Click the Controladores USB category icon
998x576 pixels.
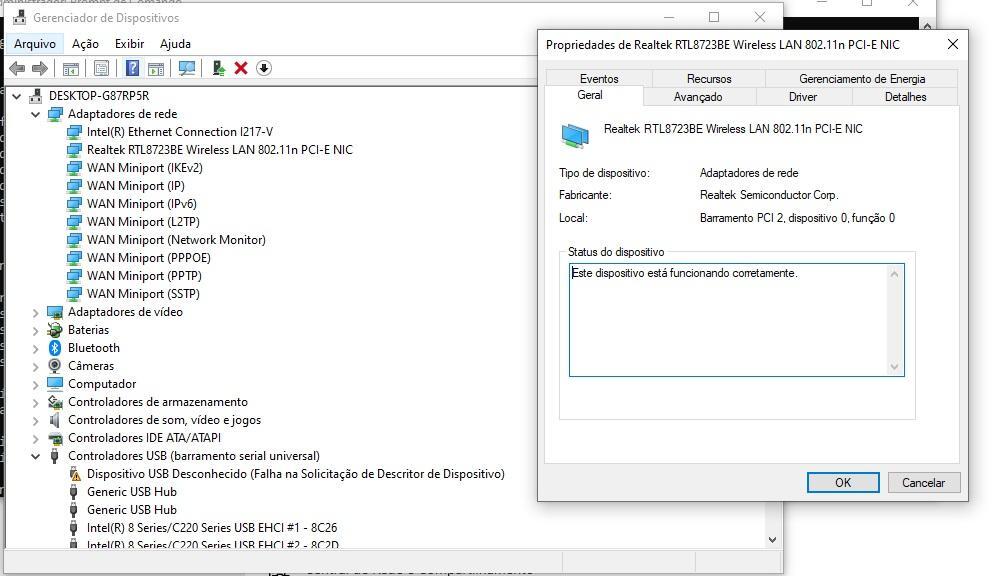[55, 456]
